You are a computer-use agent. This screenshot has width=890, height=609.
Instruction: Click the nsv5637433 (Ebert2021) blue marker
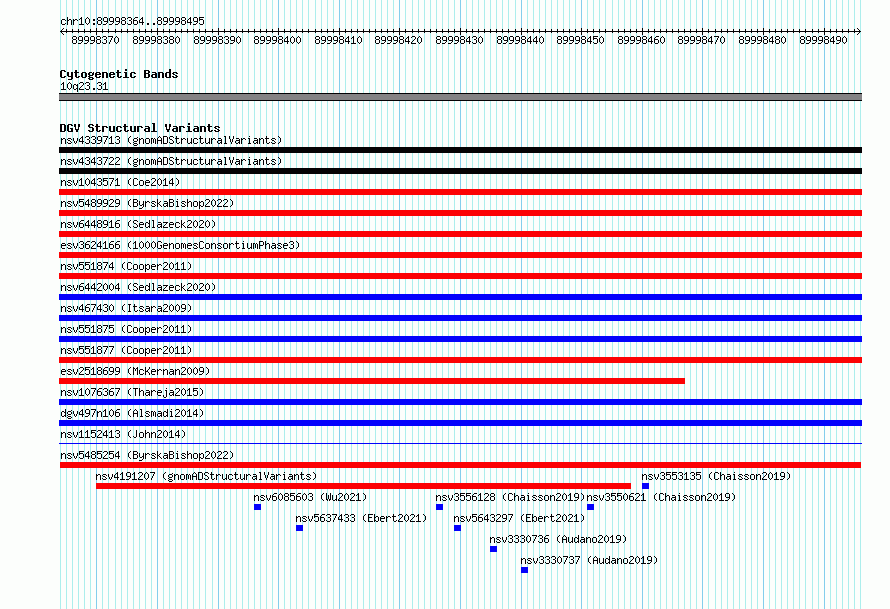300,528
